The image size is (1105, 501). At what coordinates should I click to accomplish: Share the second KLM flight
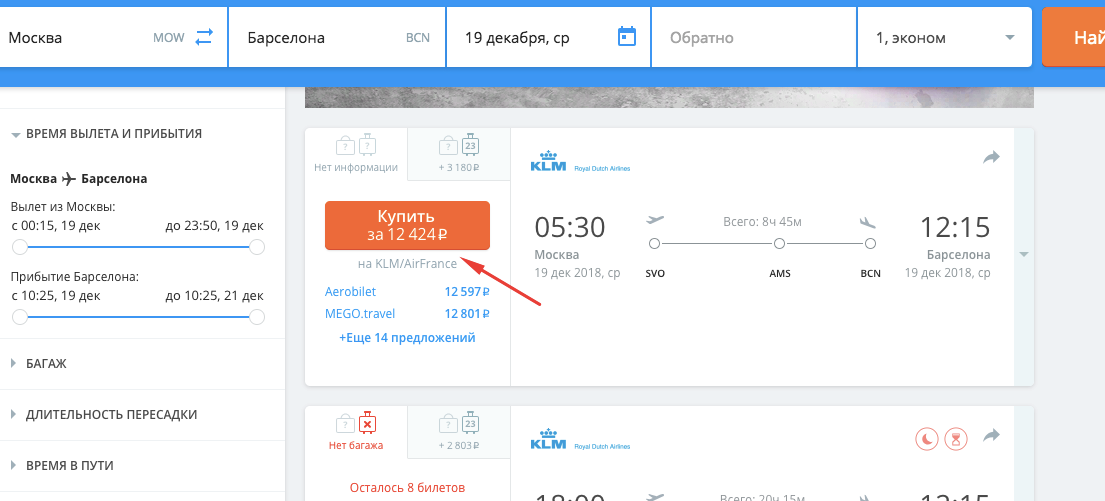(992, 436)
